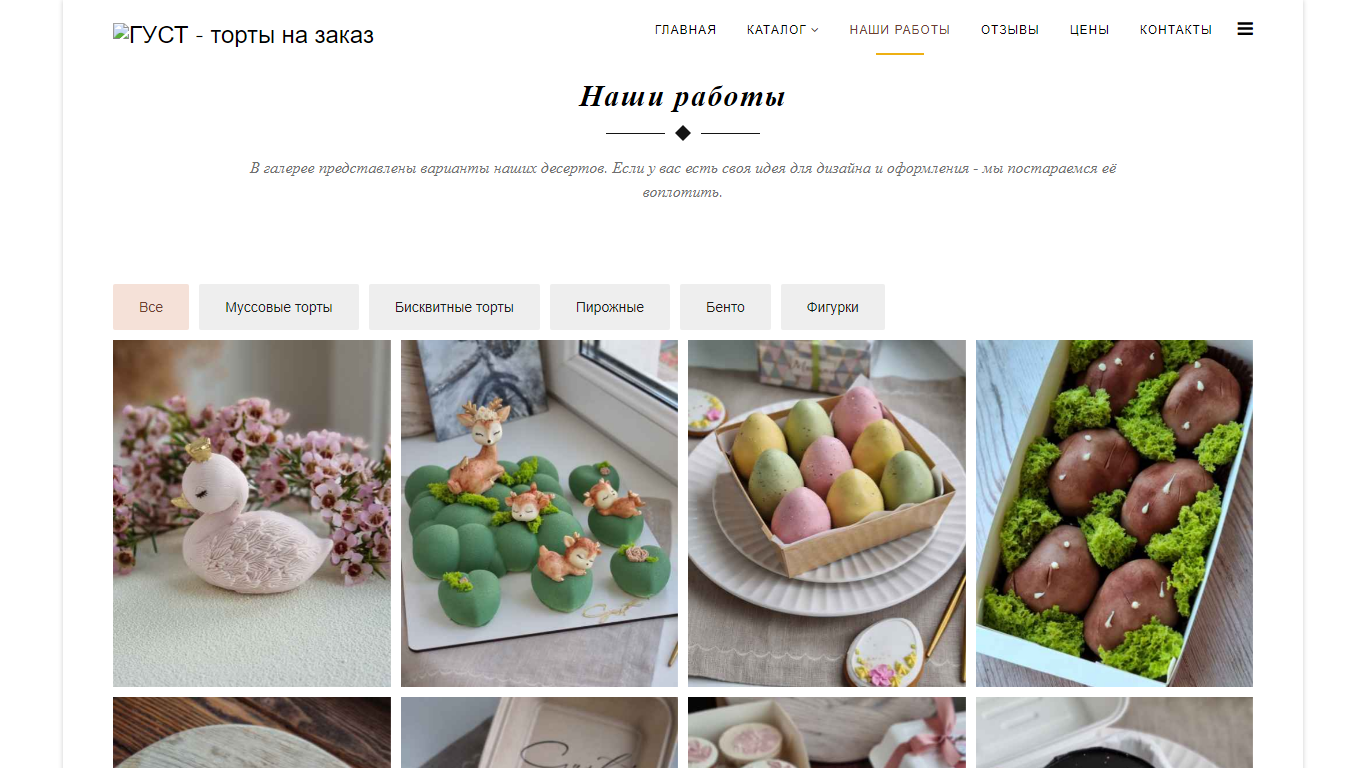The height and width of the screenshot is (768, 1366).
Task: Filter gallery by Фигурки
Action: [833, 307]
